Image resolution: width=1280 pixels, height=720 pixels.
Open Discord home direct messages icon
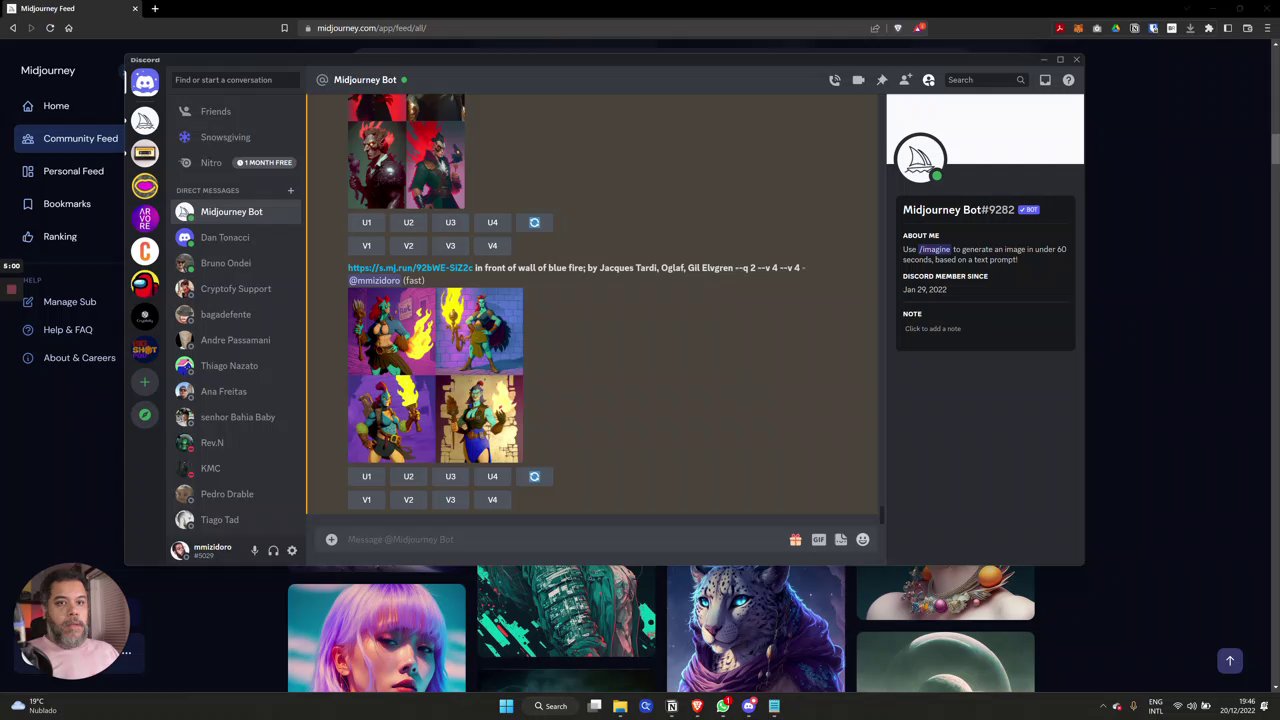[145, 83]
